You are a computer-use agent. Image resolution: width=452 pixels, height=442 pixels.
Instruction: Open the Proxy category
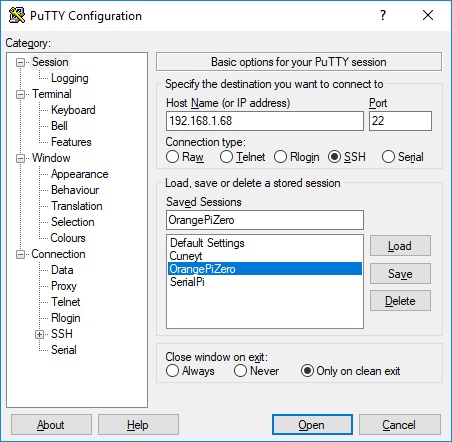64,286
